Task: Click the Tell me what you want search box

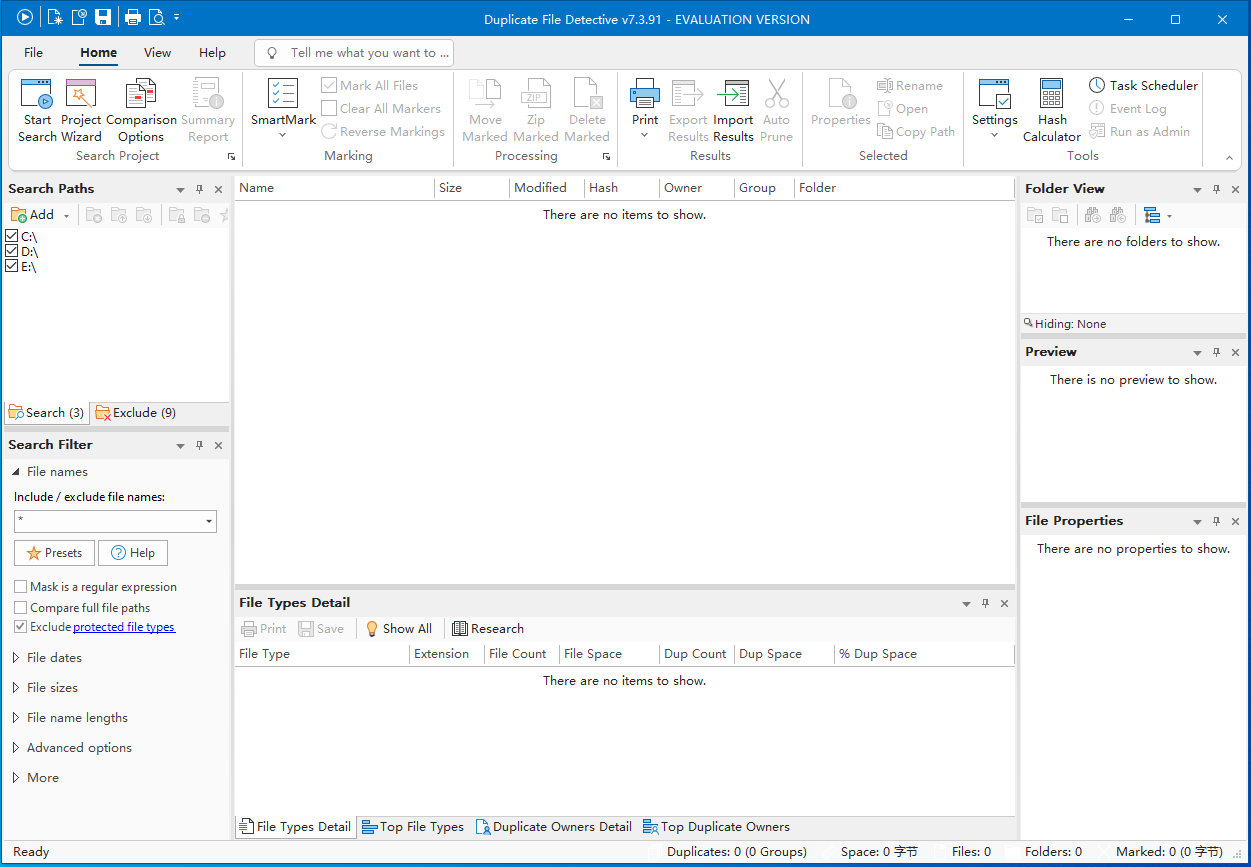Action: tap(354, 53)
